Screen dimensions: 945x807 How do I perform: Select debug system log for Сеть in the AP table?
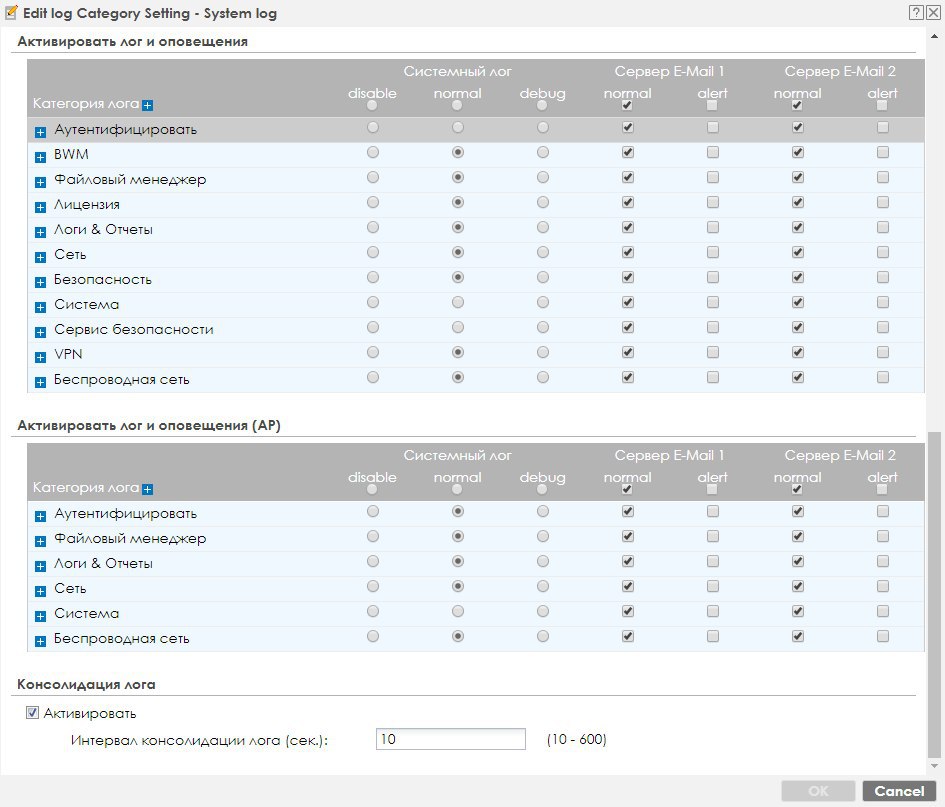tap(543, 586)
